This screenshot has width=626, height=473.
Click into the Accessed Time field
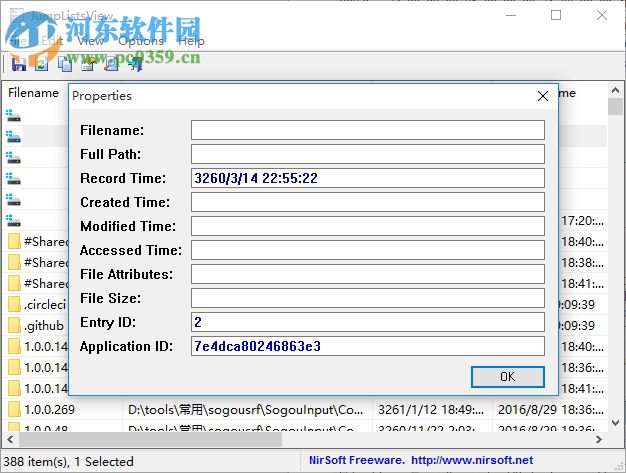click(x=368, y=250)
